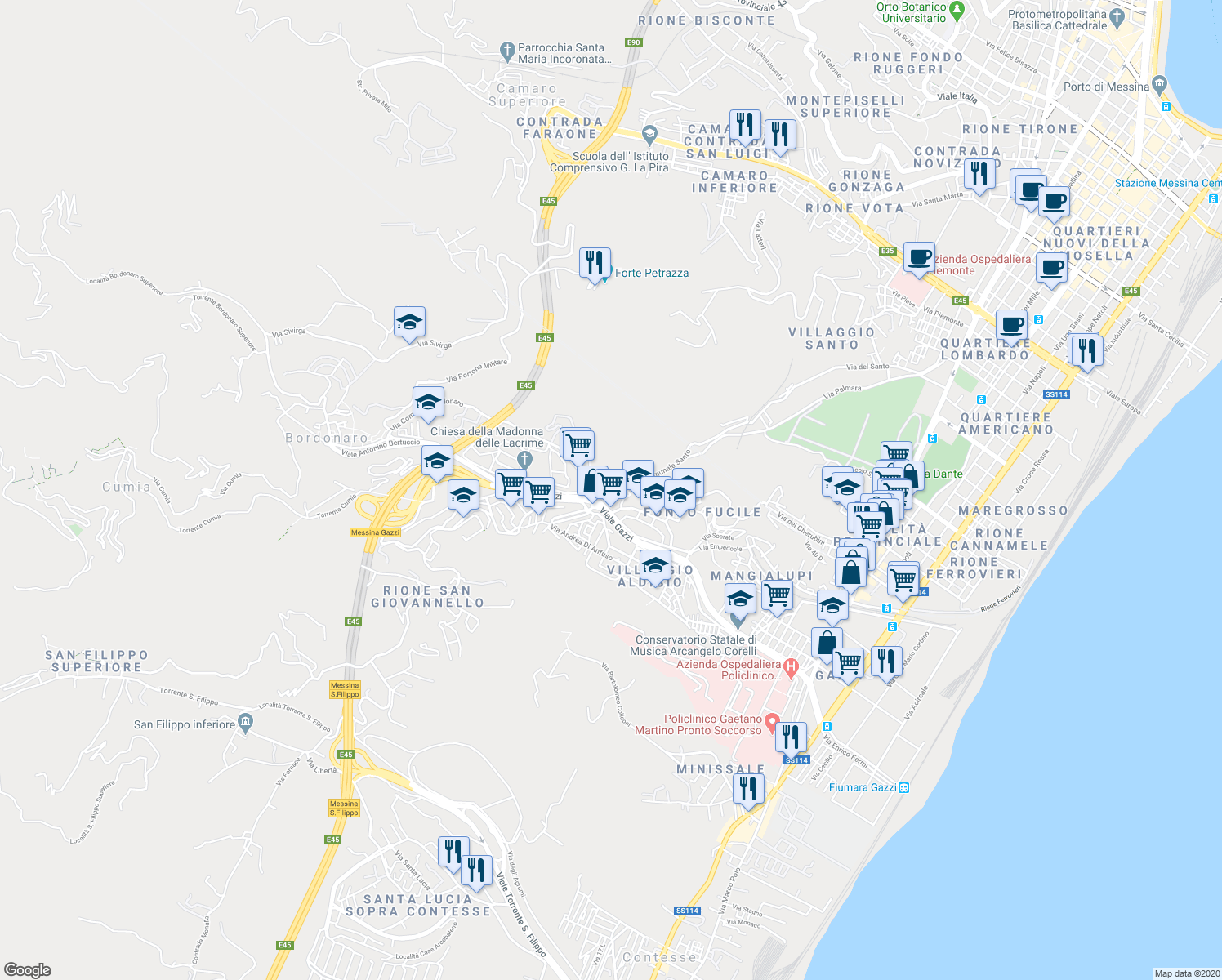Click the tram stop icon near Via Enrico Fermi

tap(826, 725)
